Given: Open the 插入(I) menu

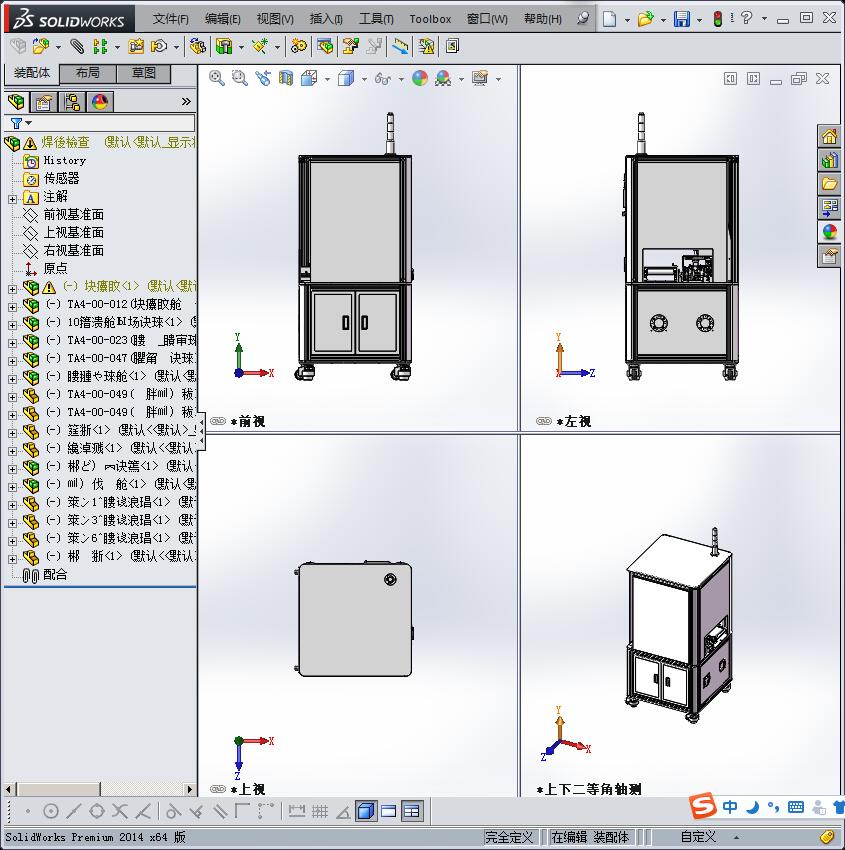Looking at the screenshot, I should [326, 19].
